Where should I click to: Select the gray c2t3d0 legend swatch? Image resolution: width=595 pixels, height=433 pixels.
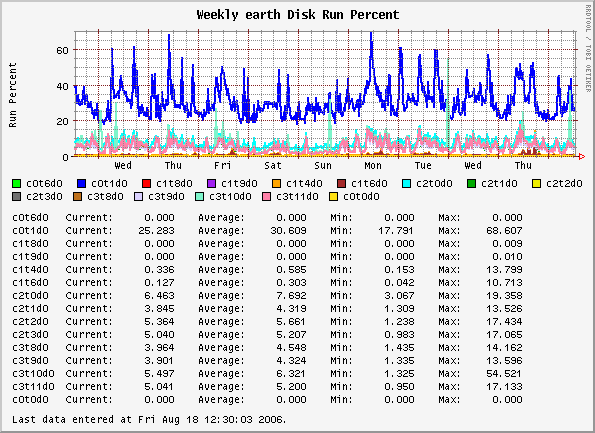(16, 197)
